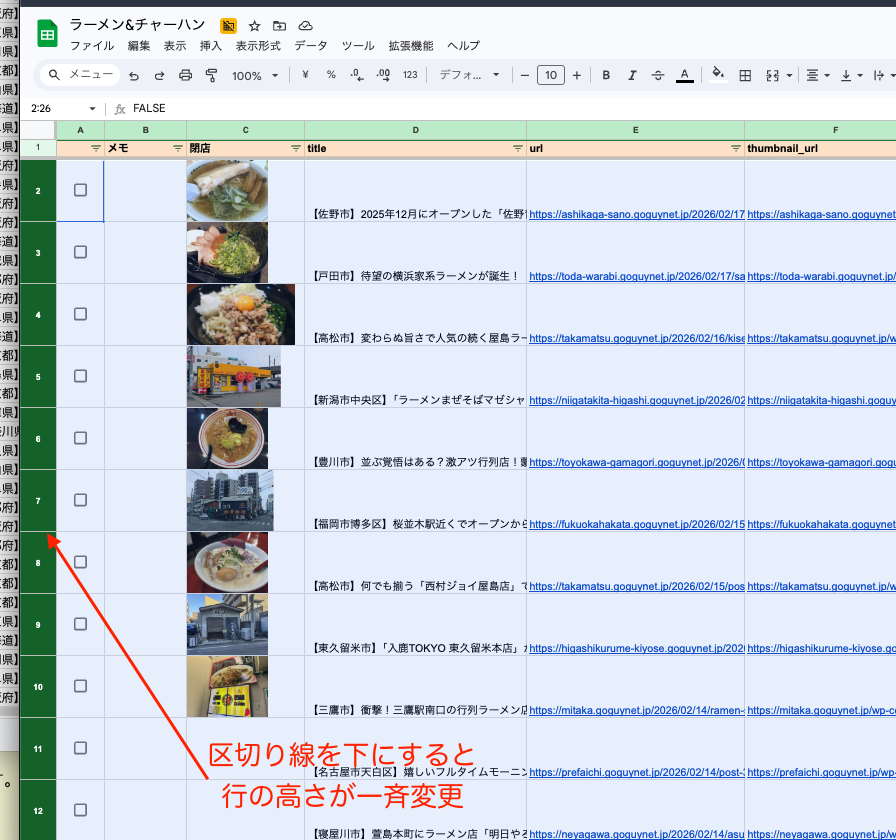
Task: Click the print icon
Action: click(x=185, y=75)
